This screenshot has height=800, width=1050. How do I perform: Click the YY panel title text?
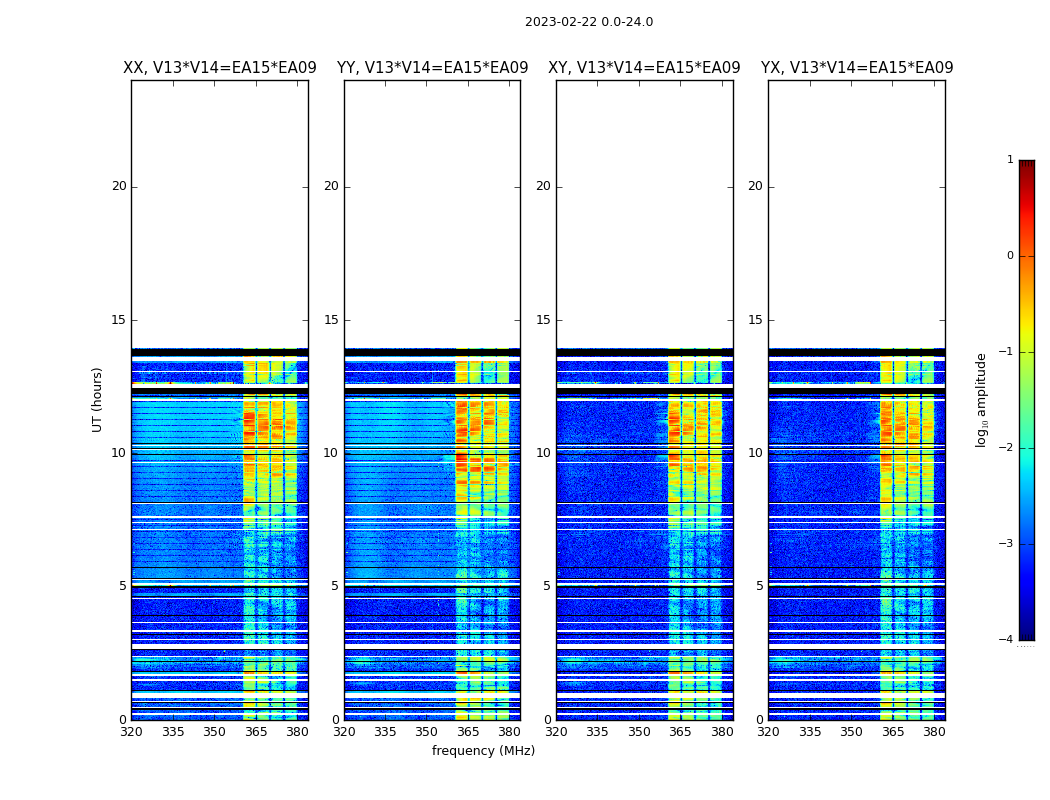coord(432,68)
